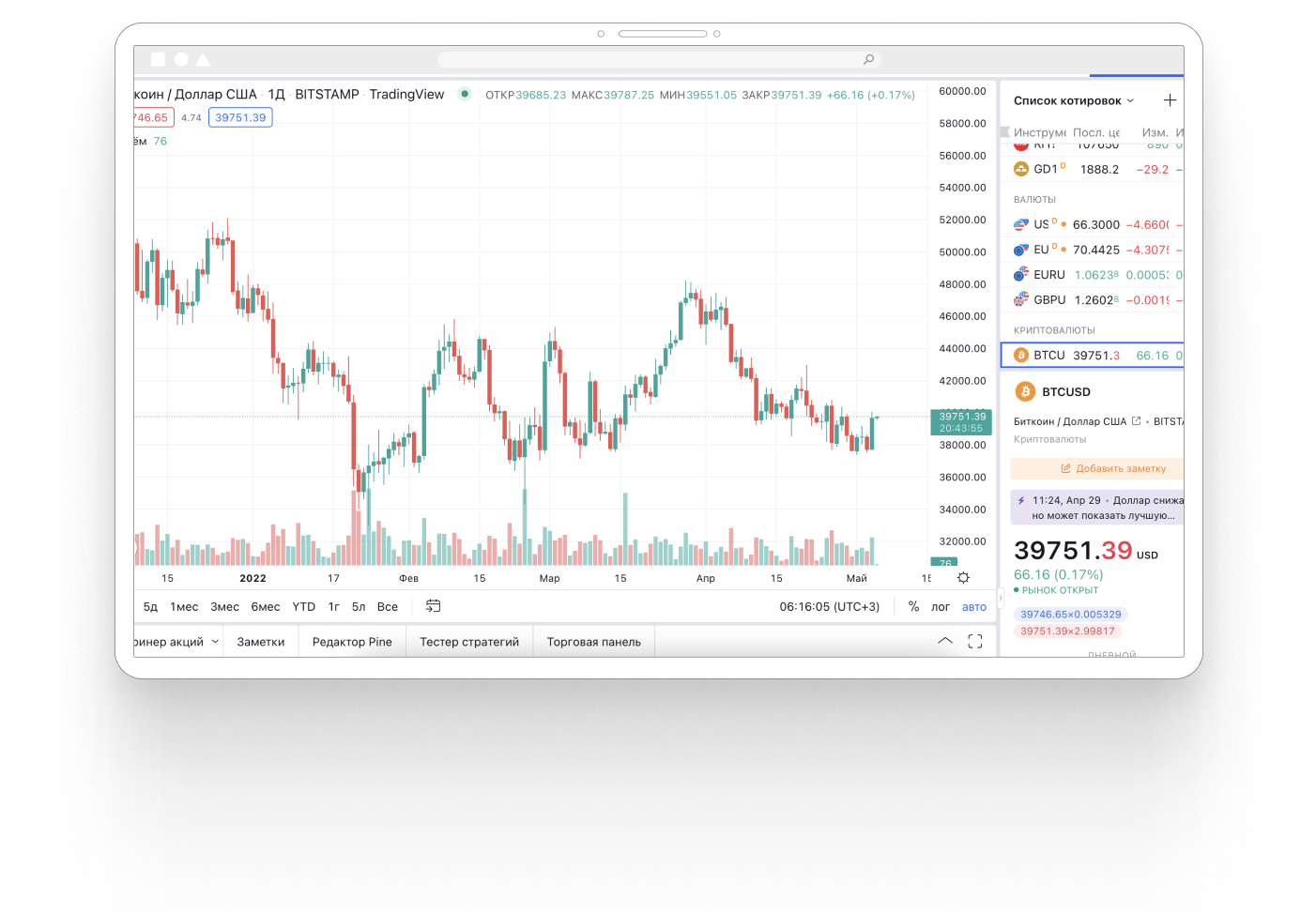This screenshot has width=1316, height=913.
Task: Toggle percent scale mode
Action: click(x=913, y=607)
